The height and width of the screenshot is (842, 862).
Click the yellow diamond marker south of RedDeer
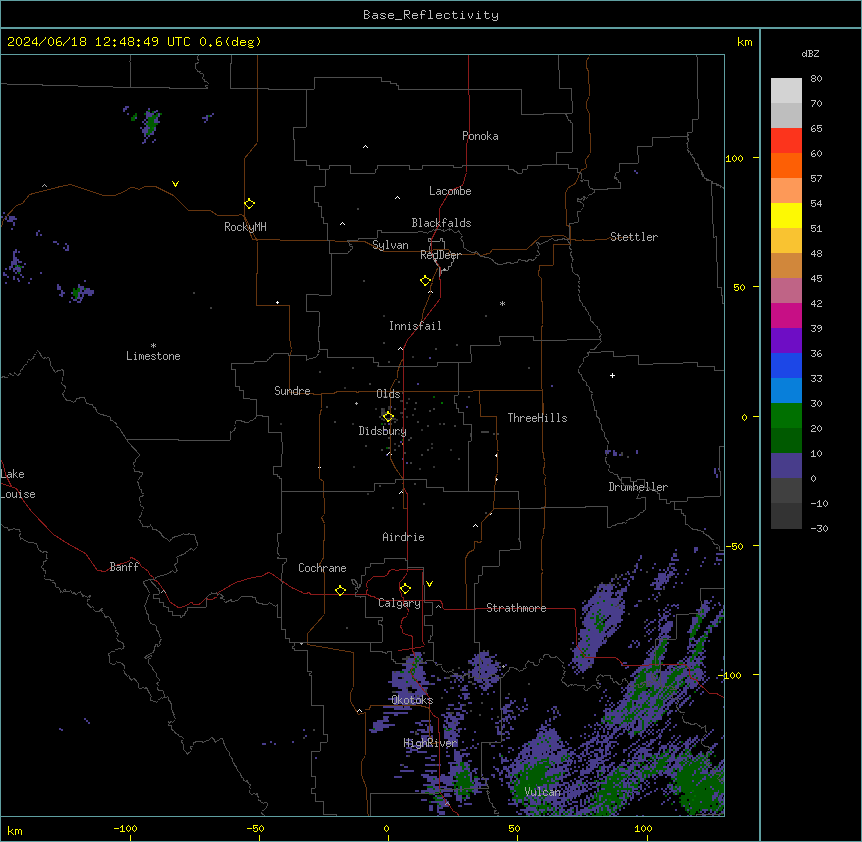point(426,281)
